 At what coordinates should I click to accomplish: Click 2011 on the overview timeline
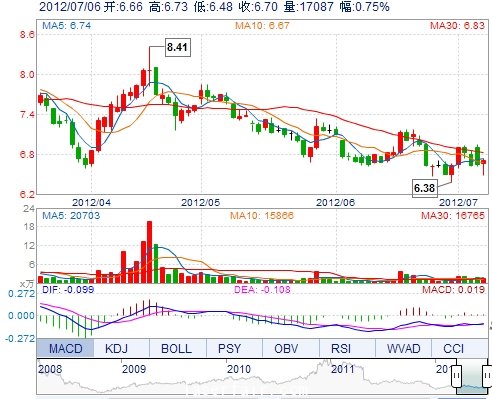coord(343,369)
